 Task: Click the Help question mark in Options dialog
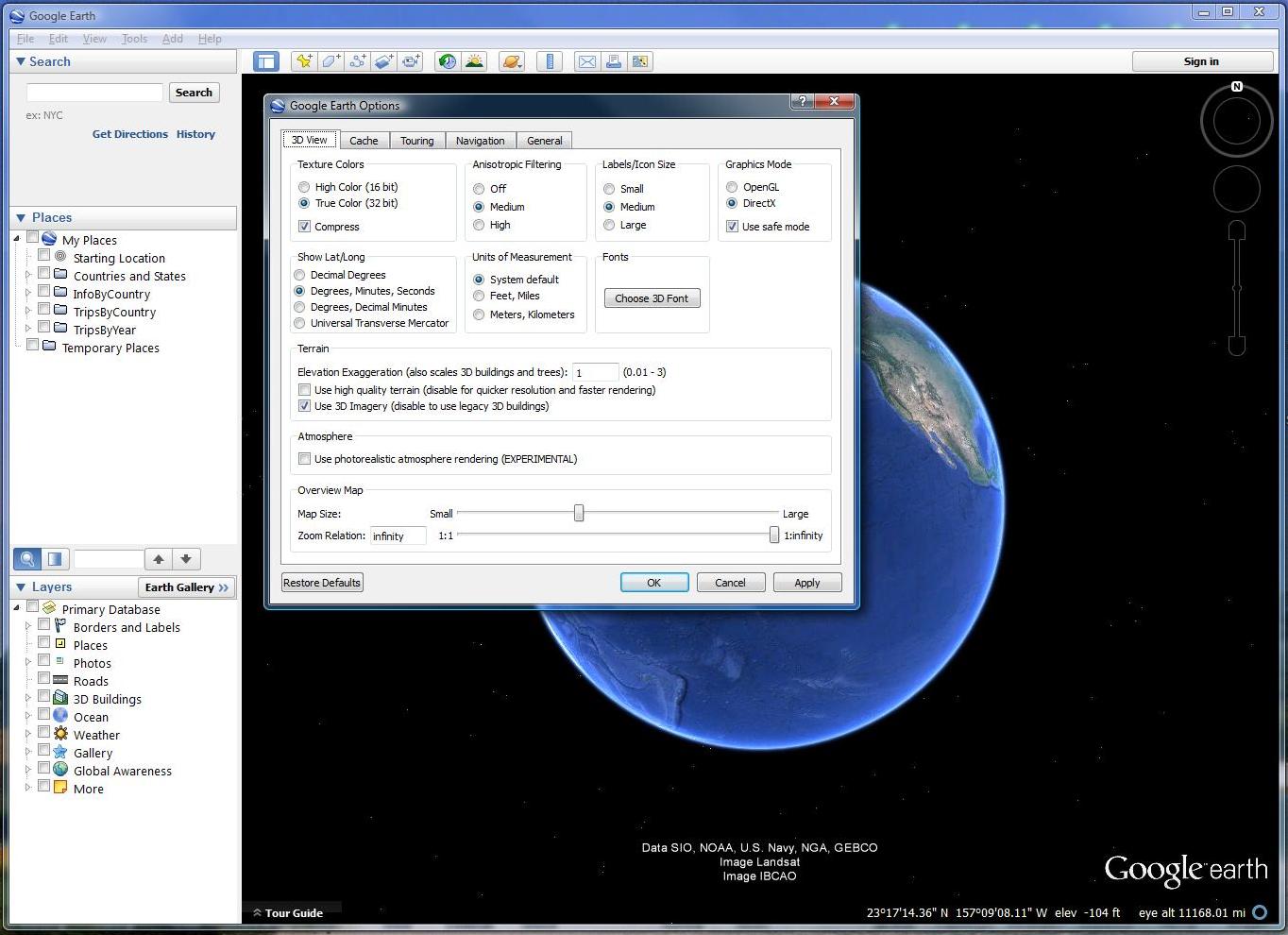(802, 102)
